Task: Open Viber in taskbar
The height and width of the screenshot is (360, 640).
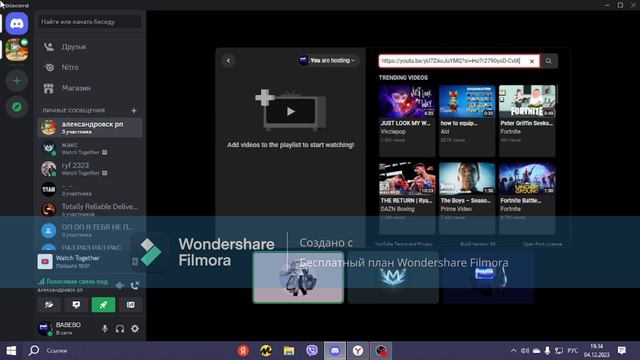Action: pyautogui.click(x=312, y=351)
